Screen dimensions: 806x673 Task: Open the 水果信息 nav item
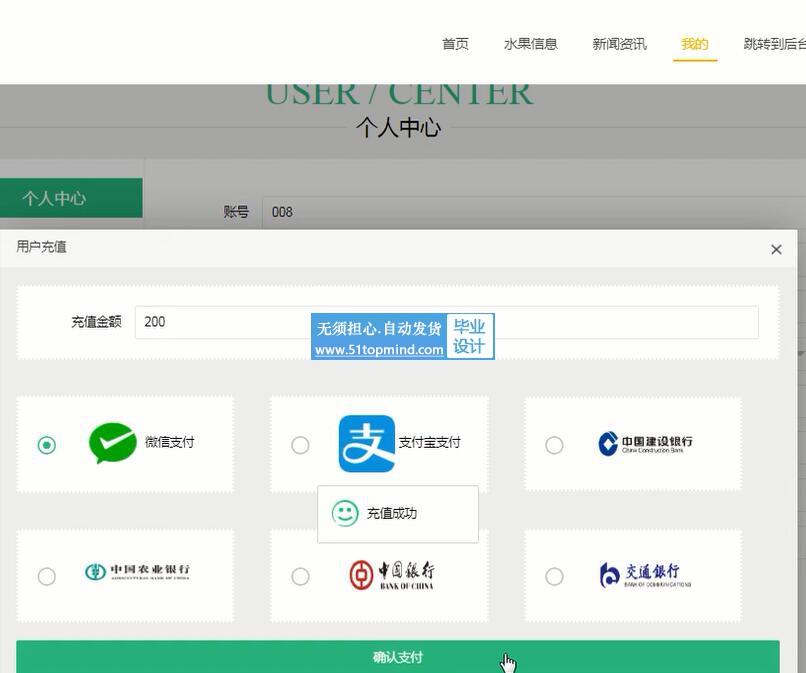(530, 44)
